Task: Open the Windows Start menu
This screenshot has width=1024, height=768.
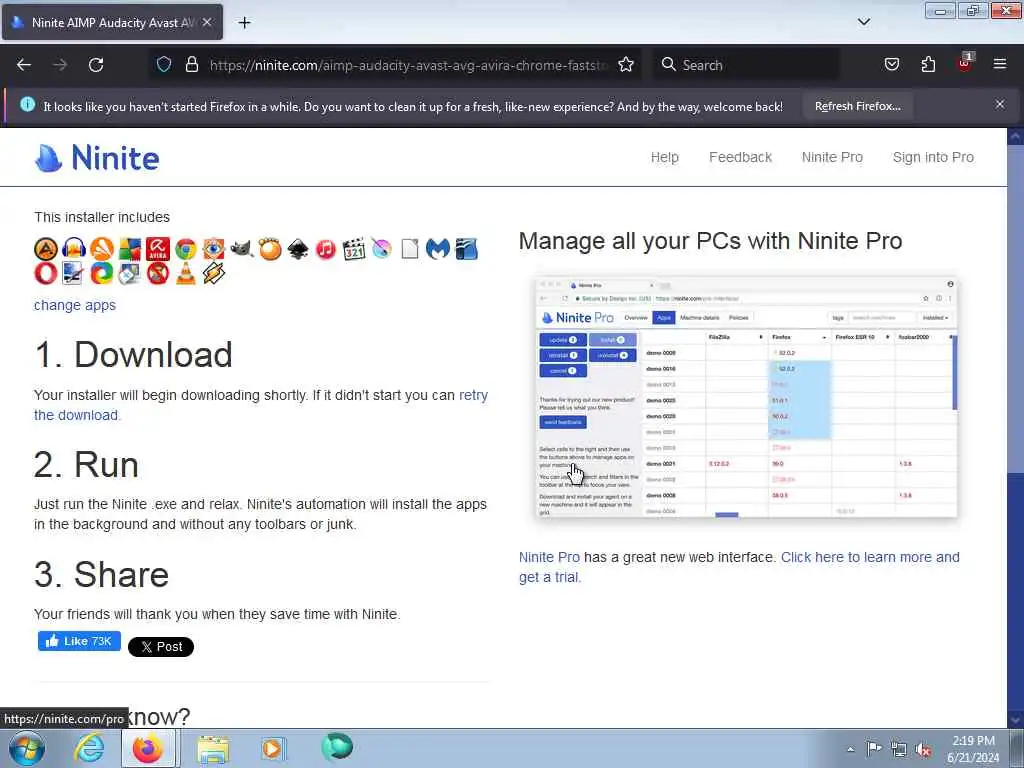Action: click(27, 748)
